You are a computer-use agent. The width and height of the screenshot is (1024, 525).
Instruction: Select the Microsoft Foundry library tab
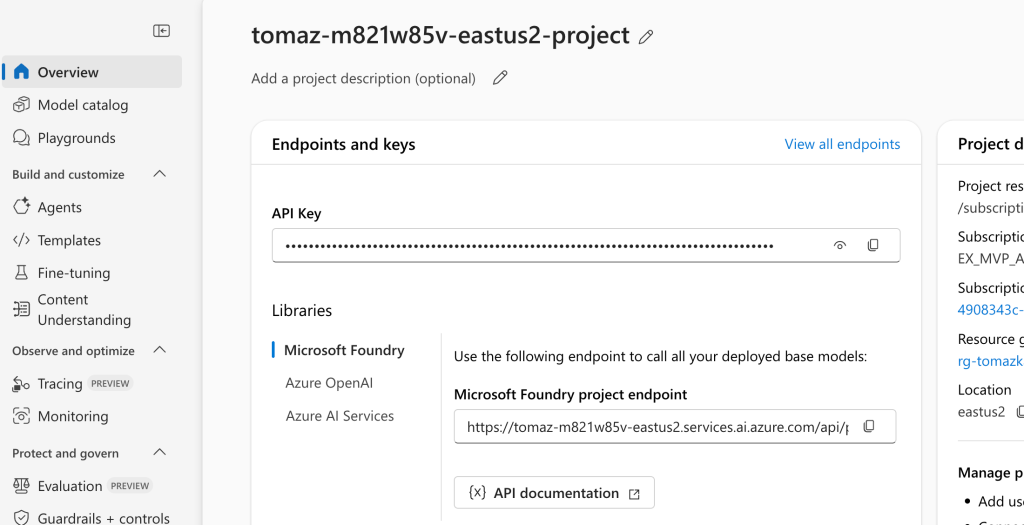tap(344, 350)
